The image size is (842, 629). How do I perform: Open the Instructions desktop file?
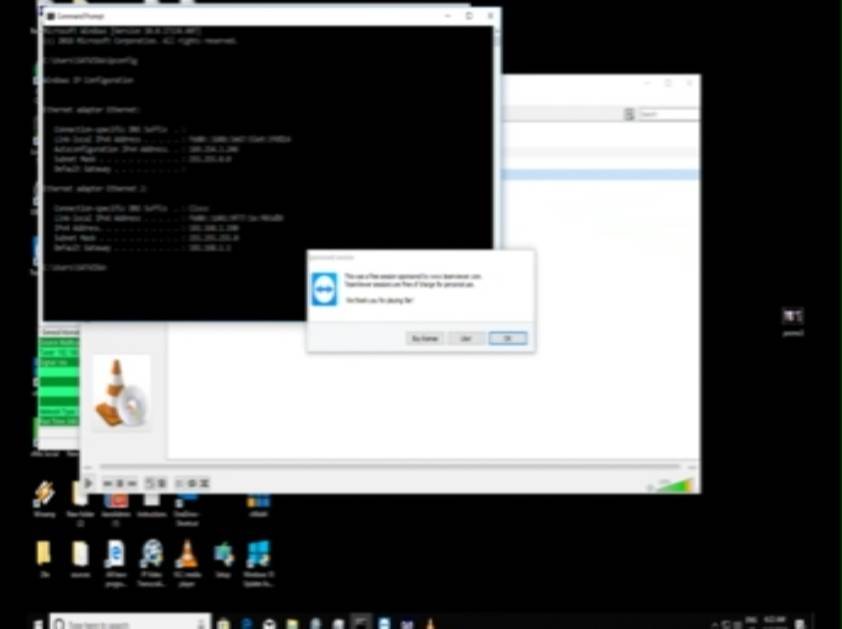[151, 505]
